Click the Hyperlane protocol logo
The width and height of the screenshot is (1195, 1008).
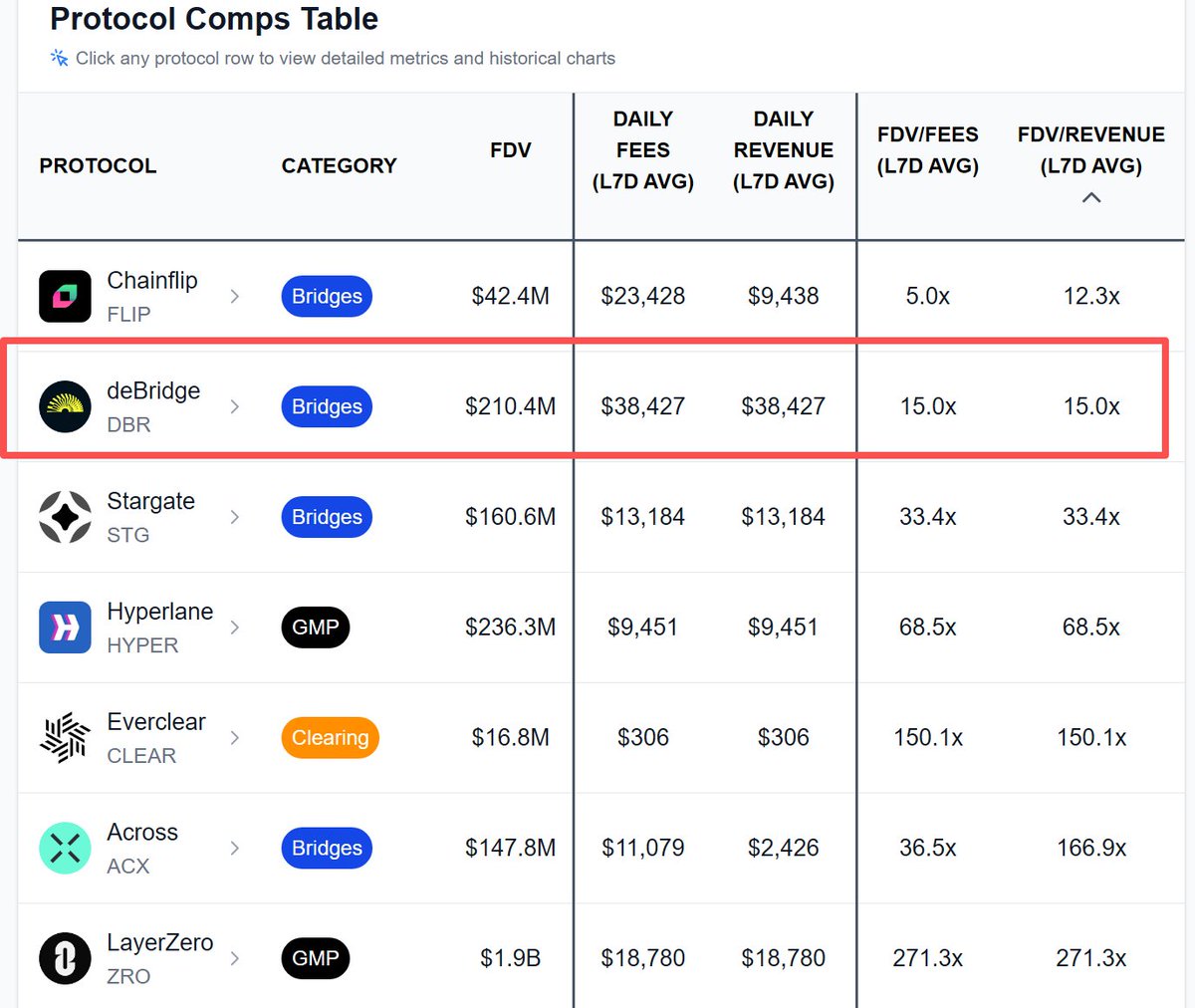[x=65, y=628]
